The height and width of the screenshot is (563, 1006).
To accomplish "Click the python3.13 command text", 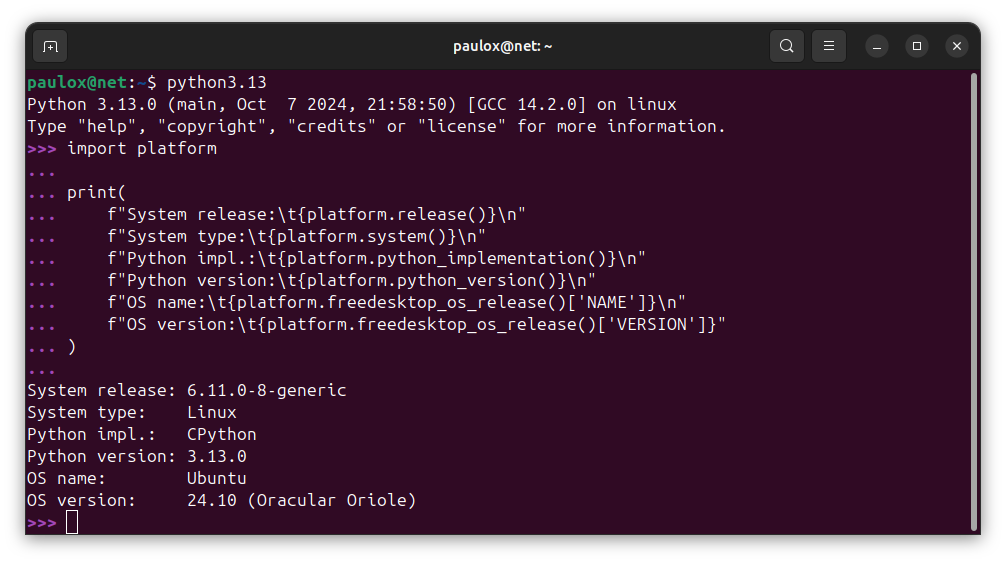I will (217, 83).
